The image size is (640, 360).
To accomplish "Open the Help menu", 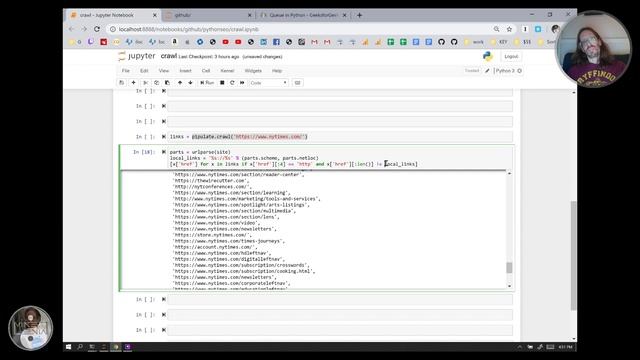I will pos(277,71).
